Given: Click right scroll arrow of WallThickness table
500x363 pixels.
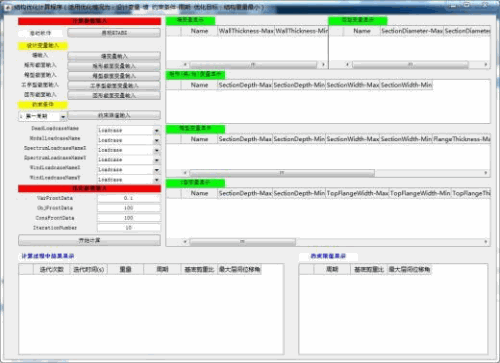Looking at the screenshot, I should pyautogui.click(x=323, y=64).
